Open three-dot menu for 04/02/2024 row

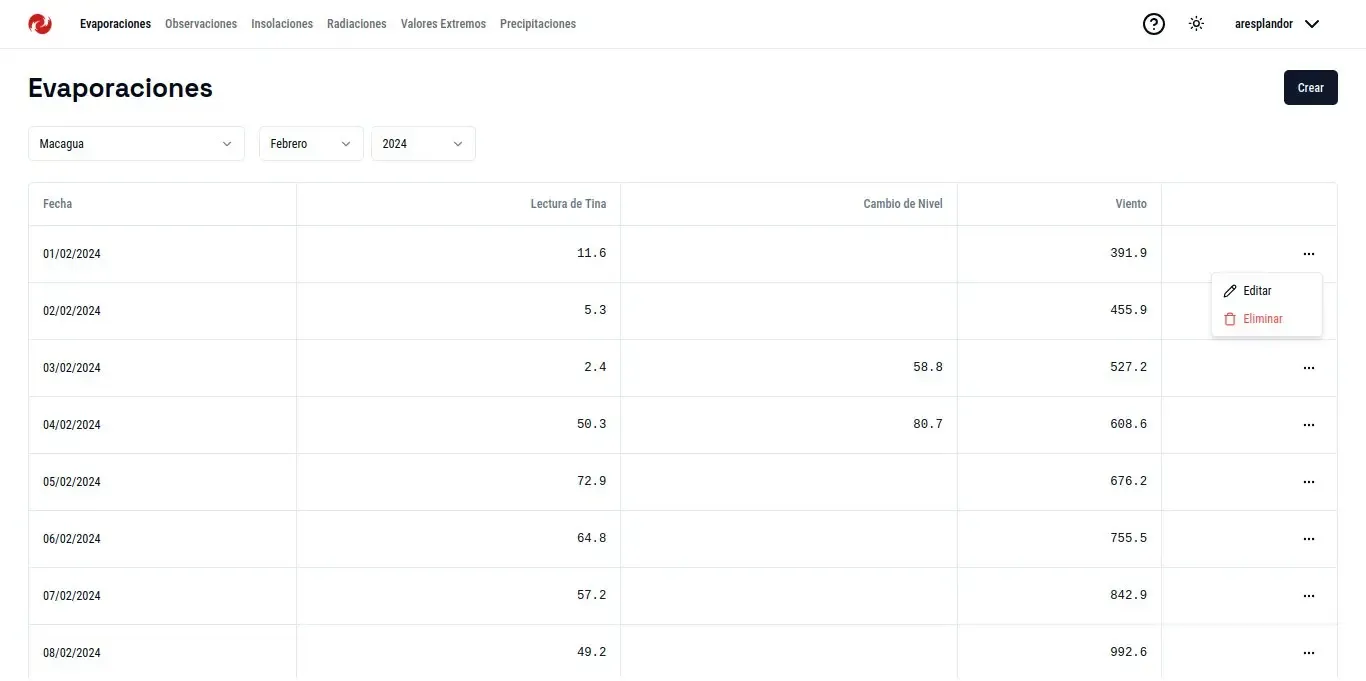click(1308, 425)
